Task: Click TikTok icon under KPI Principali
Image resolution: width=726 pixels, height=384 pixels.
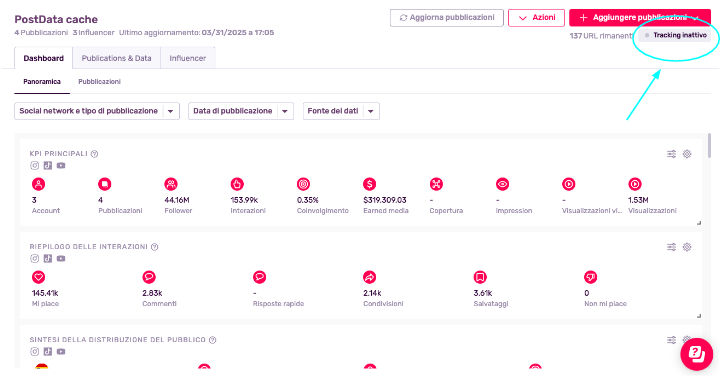Action: (x=48, y=165)
